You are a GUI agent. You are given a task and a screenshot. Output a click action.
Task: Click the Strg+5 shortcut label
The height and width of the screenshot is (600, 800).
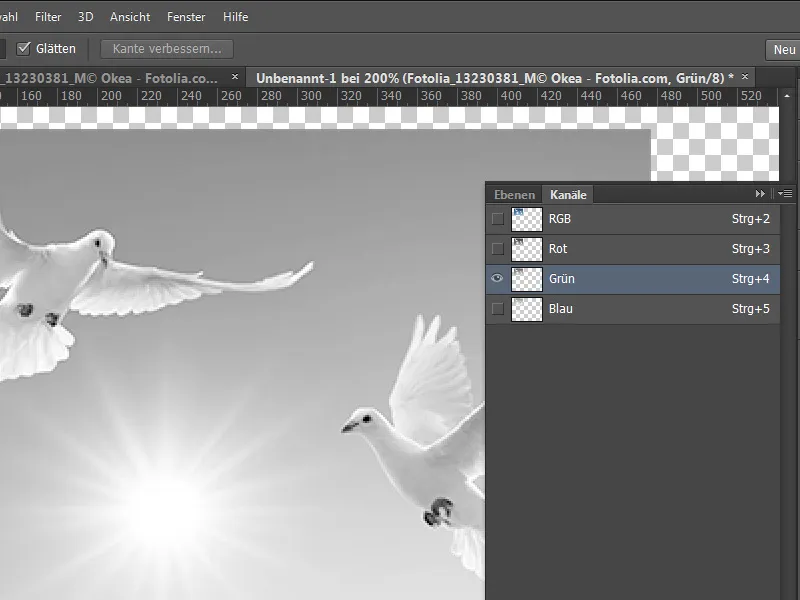click(751, 309)
